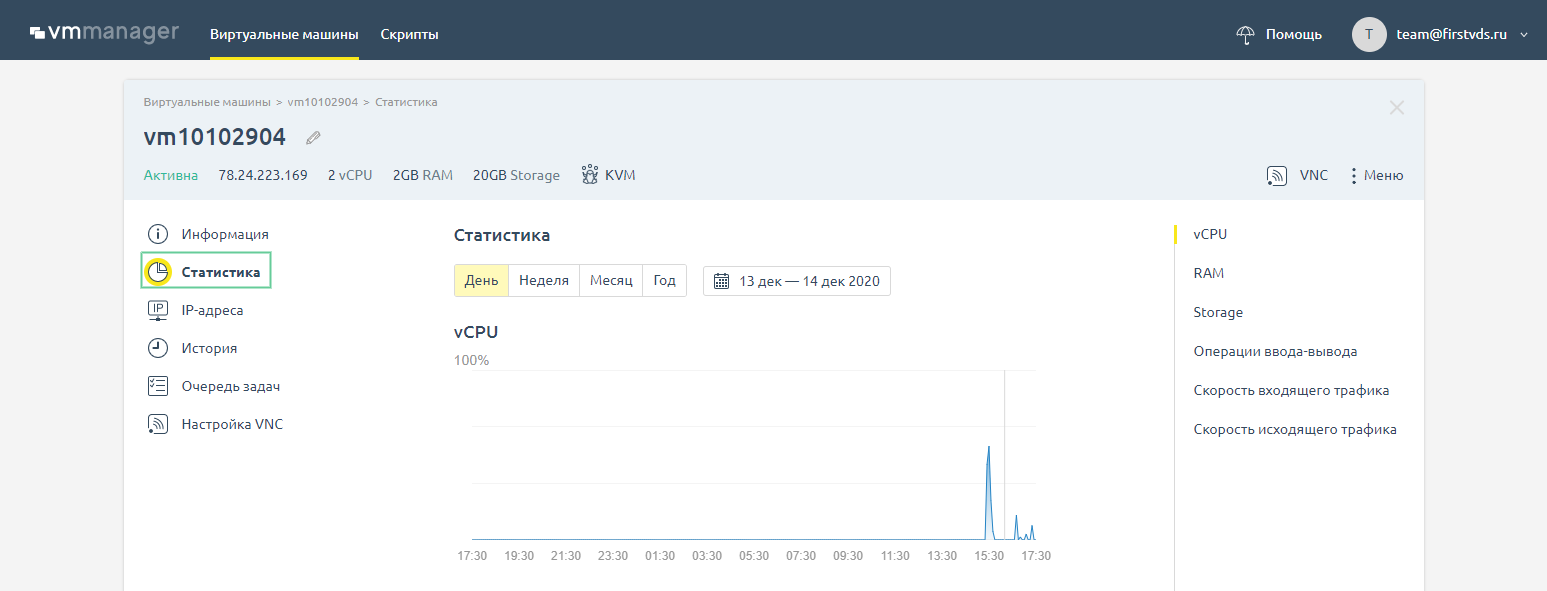Switch the period to Год

point(664,281)
